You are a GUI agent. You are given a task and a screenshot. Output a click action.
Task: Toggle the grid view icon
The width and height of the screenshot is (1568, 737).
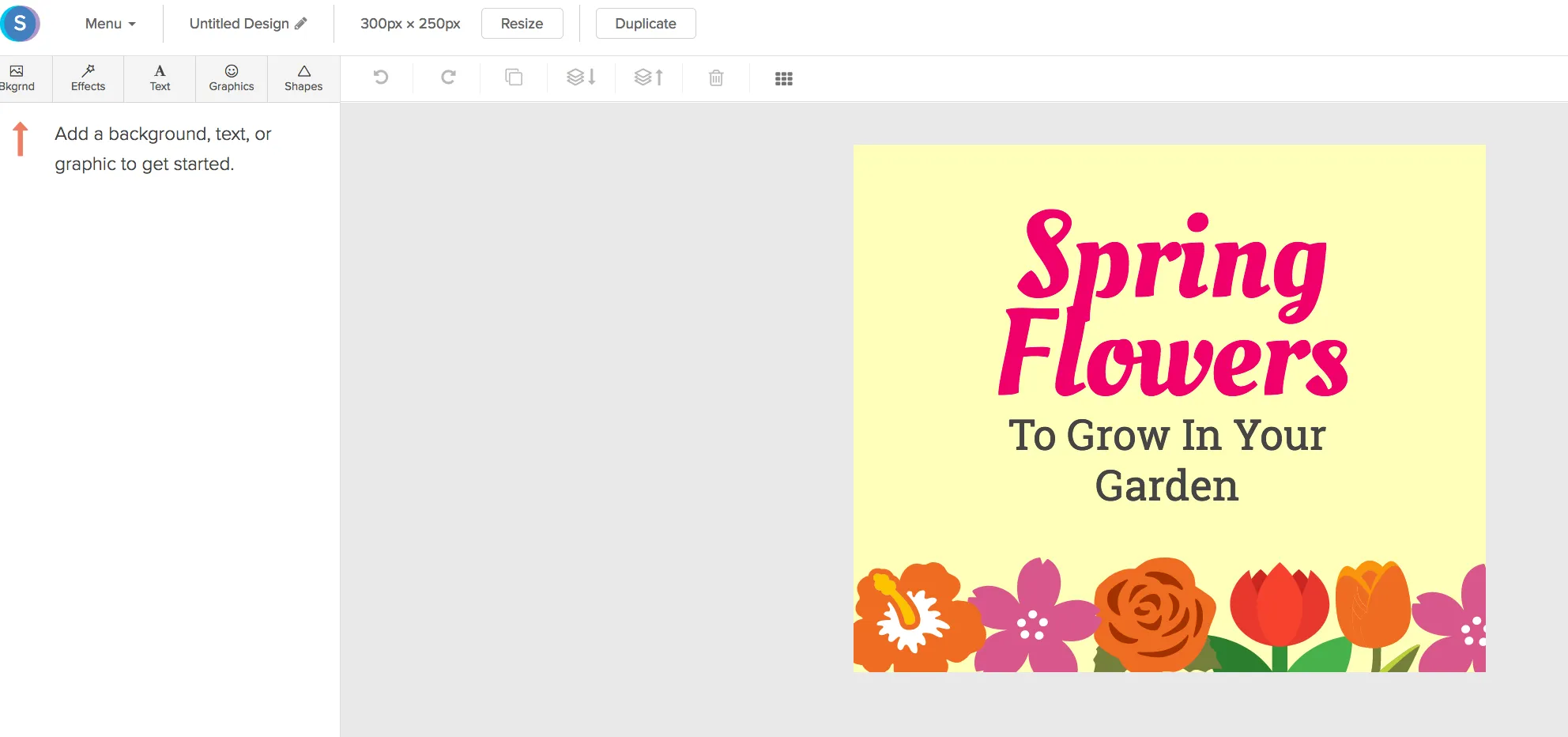(x=784, y=78)
